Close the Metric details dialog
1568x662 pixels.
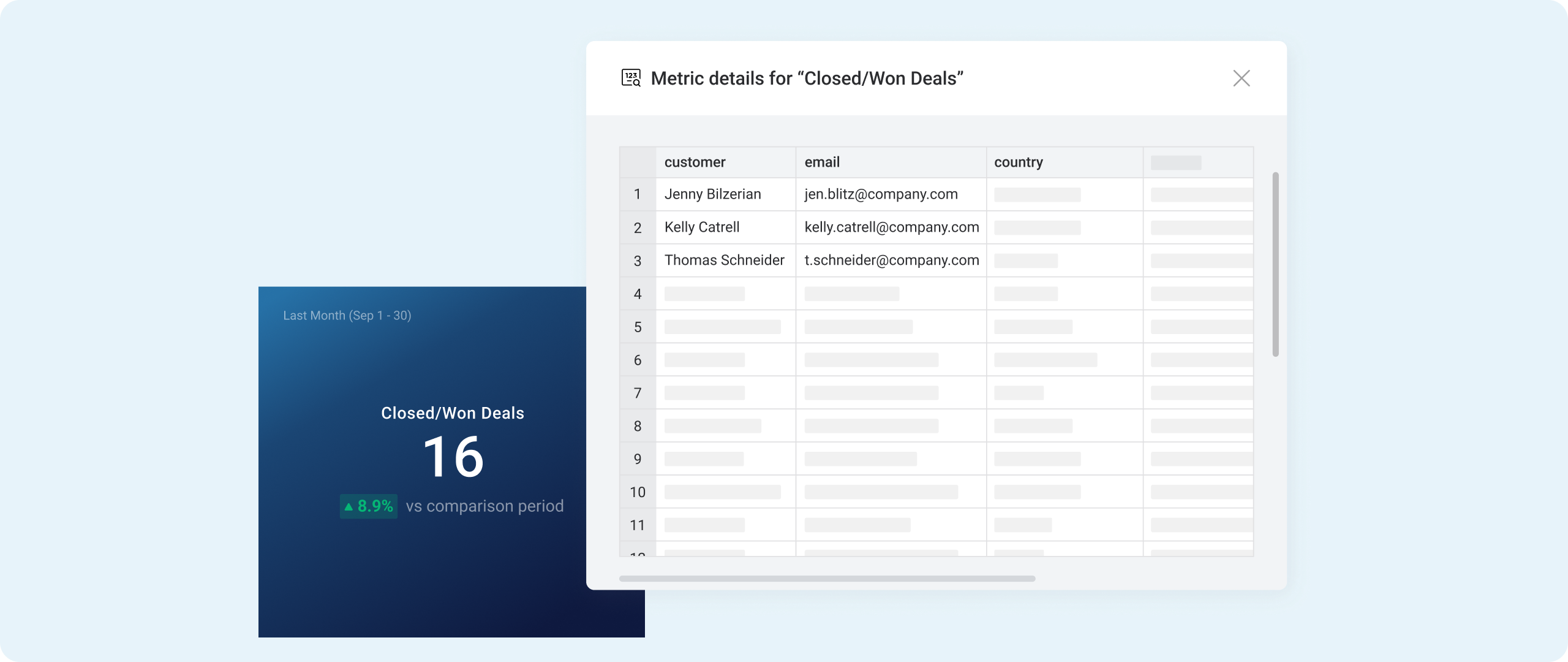1241,78
